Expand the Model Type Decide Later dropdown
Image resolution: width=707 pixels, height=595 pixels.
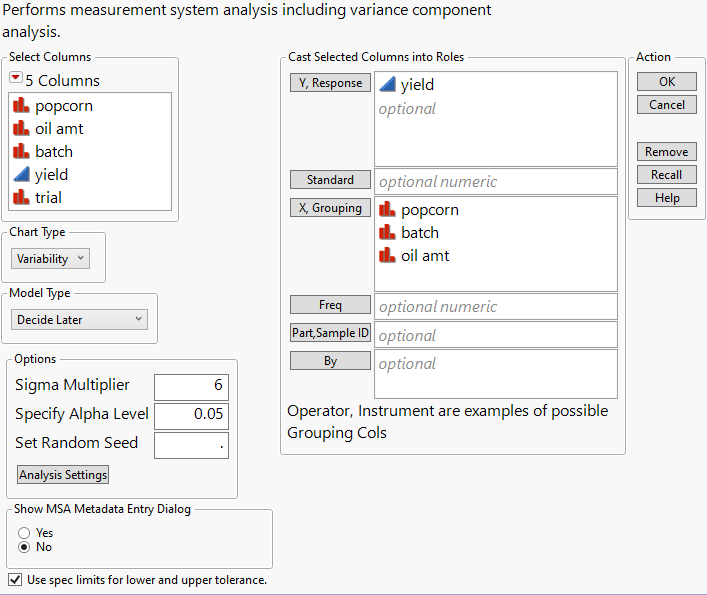click(80, 320)
